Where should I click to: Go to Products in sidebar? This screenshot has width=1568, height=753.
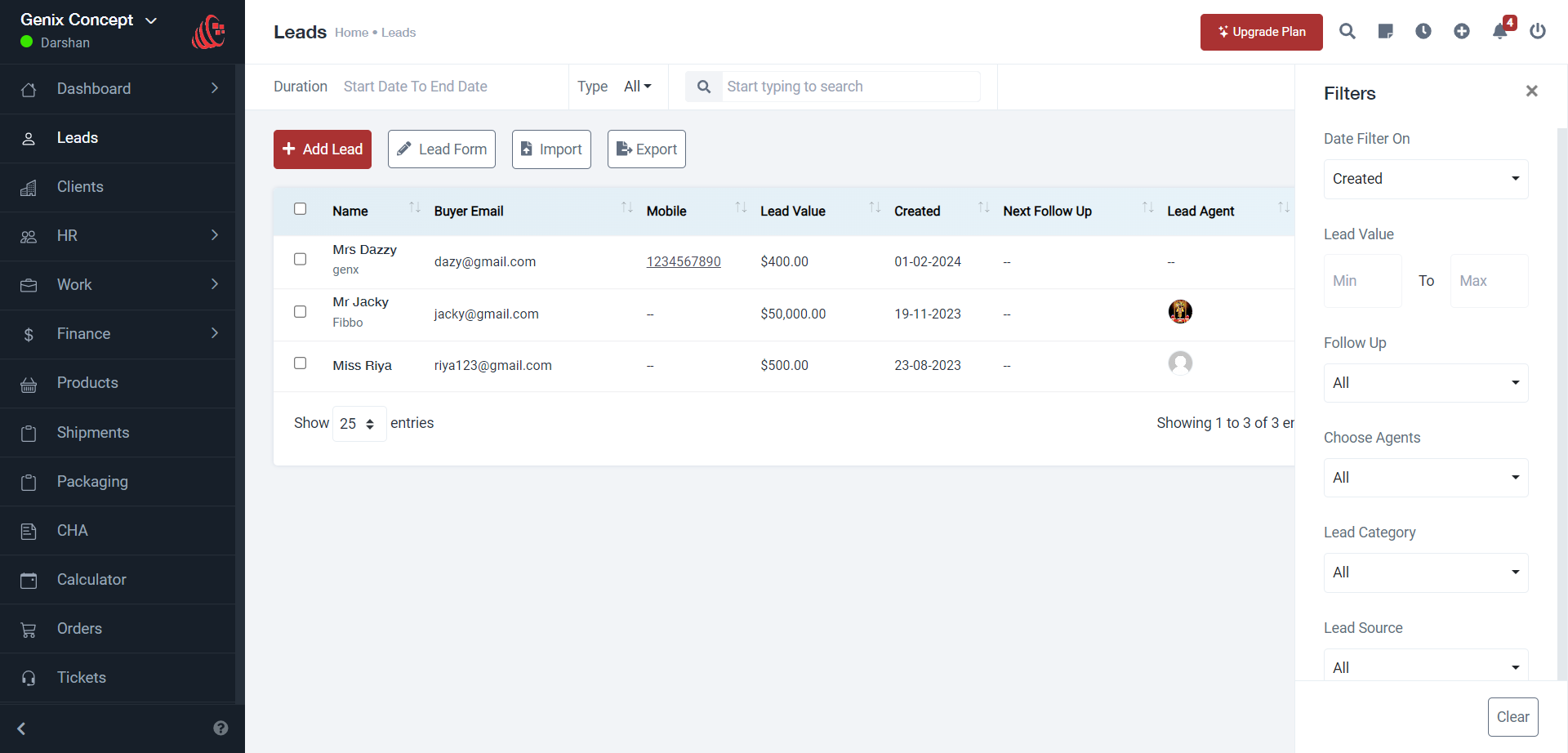[118, 383]
